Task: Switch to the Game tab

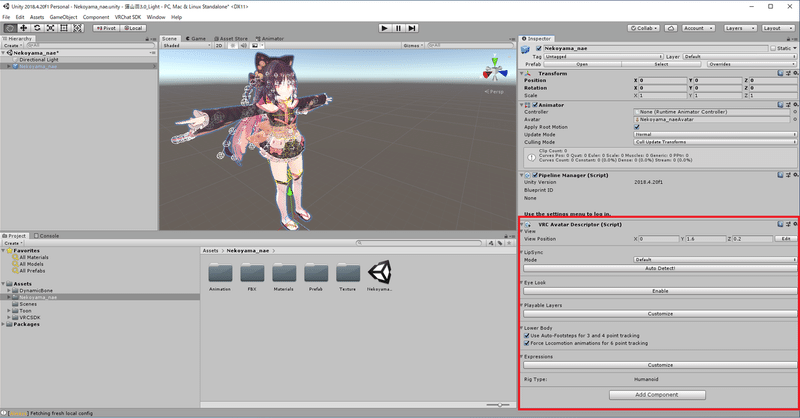Action: pos(195,39)
